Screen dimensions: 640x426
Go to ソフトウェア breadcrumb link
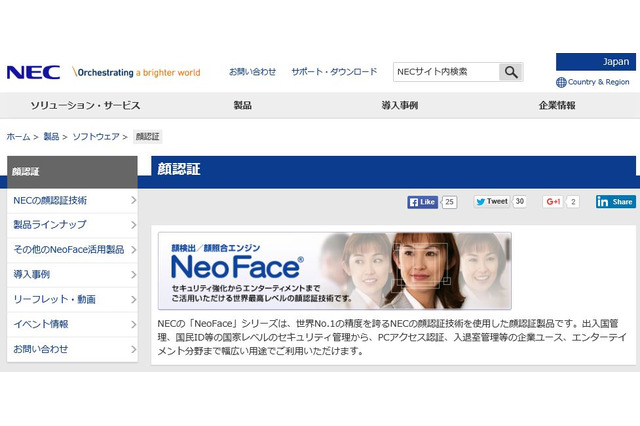(96, 137)
